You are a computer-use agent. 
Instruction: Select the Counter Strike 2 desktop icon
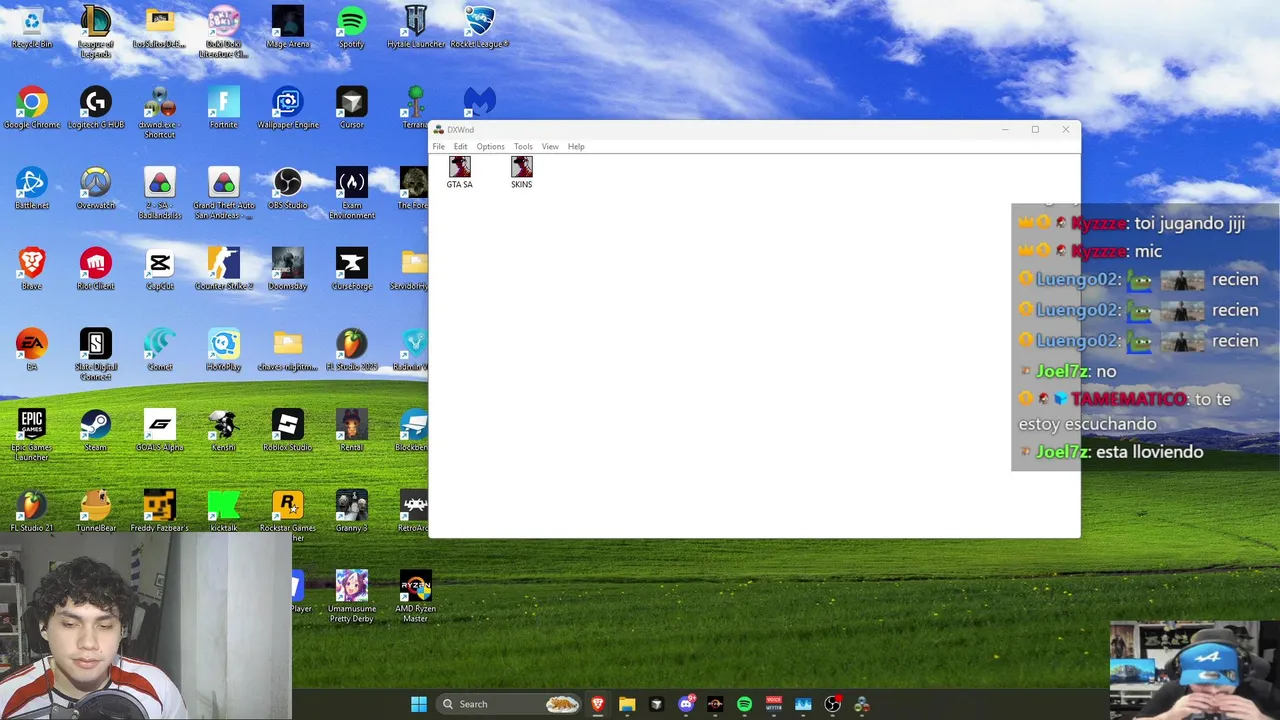[224, 269]
